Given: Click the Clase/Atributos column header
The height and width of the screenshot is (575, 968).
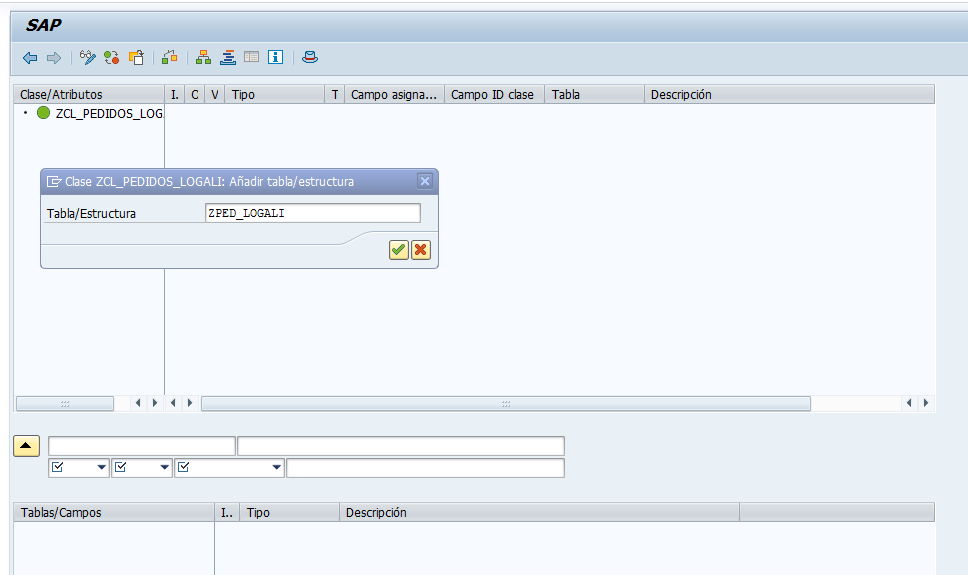Looking at the screenshot, I should pos(89,94).
